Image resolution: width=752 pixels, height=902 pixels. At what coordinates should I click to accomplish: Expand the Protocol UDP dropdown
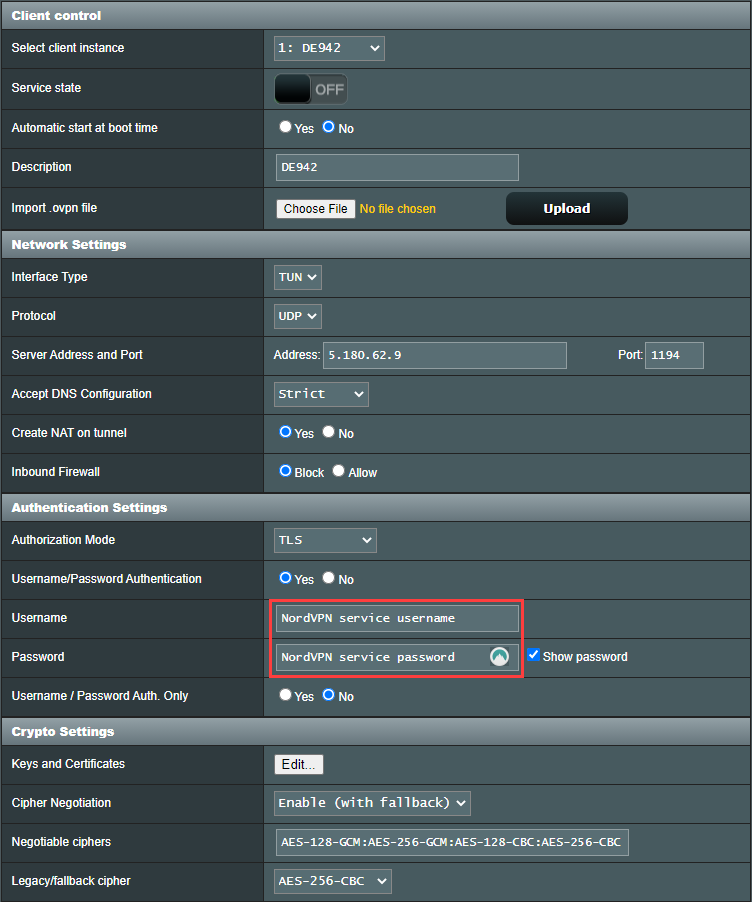(298, 316)
